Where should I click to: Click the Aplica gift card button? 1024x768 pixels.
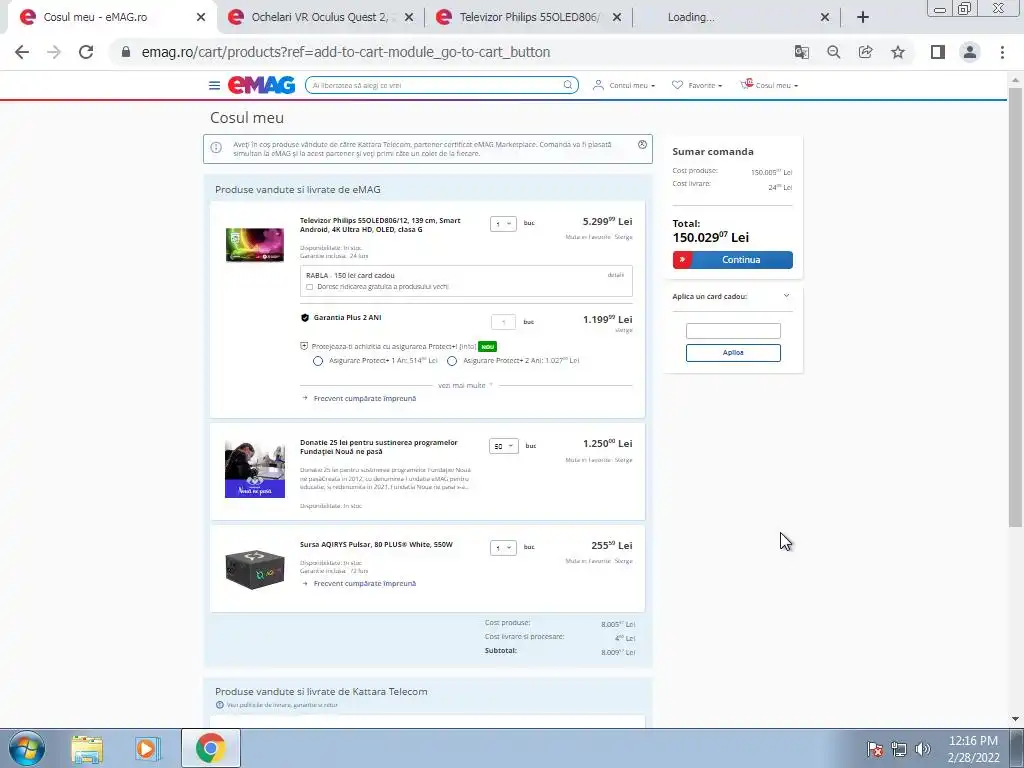point(733,353)
